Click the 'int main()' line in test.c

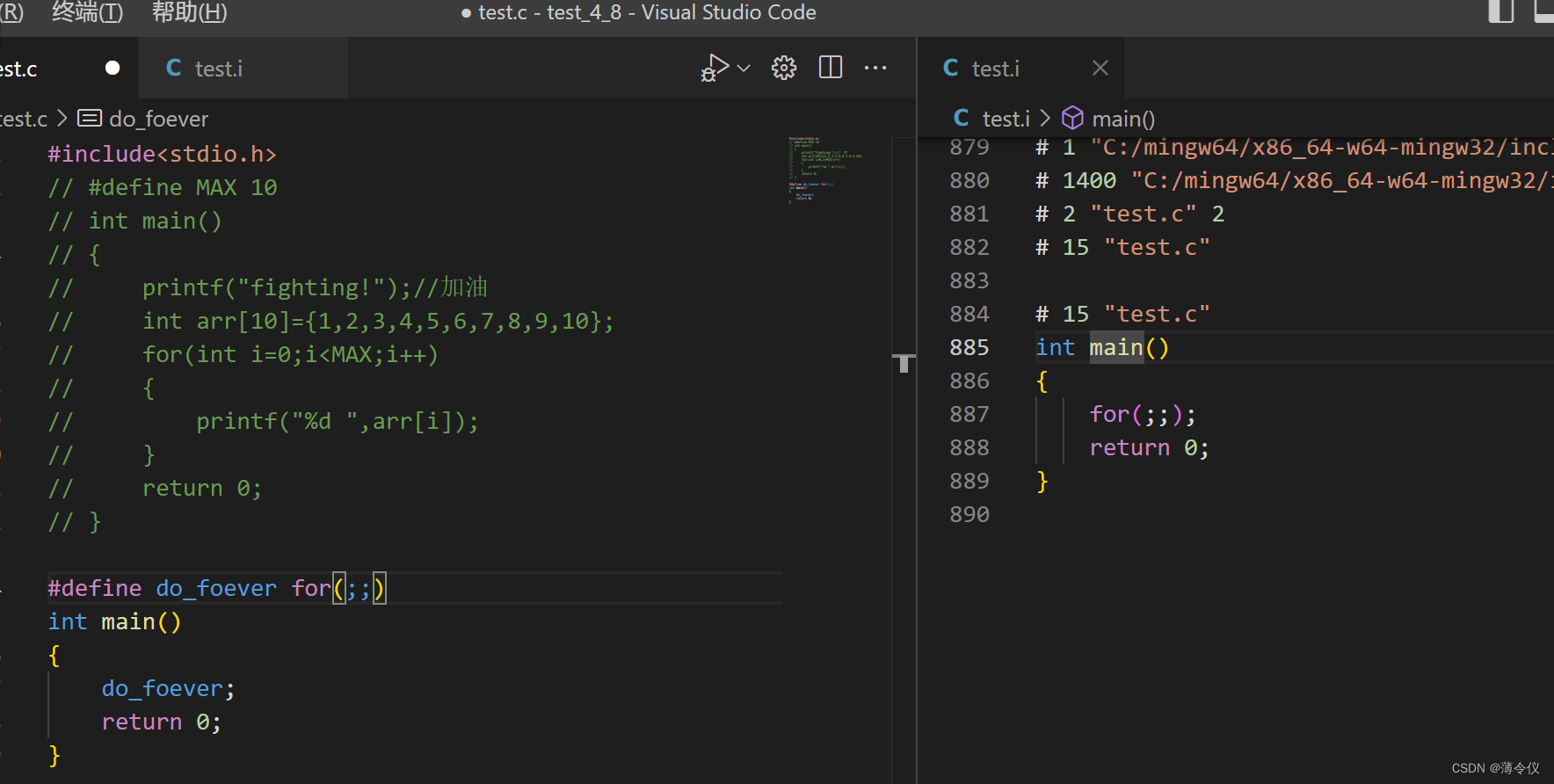114,621
